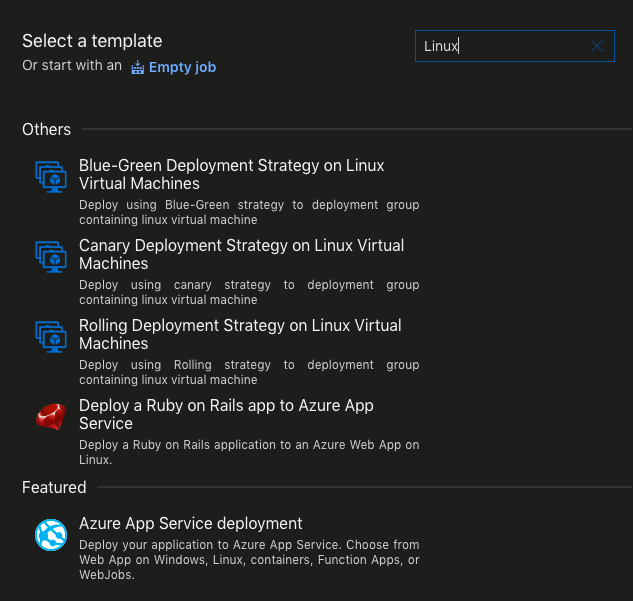Click the Select a template heading

[92, 41]
